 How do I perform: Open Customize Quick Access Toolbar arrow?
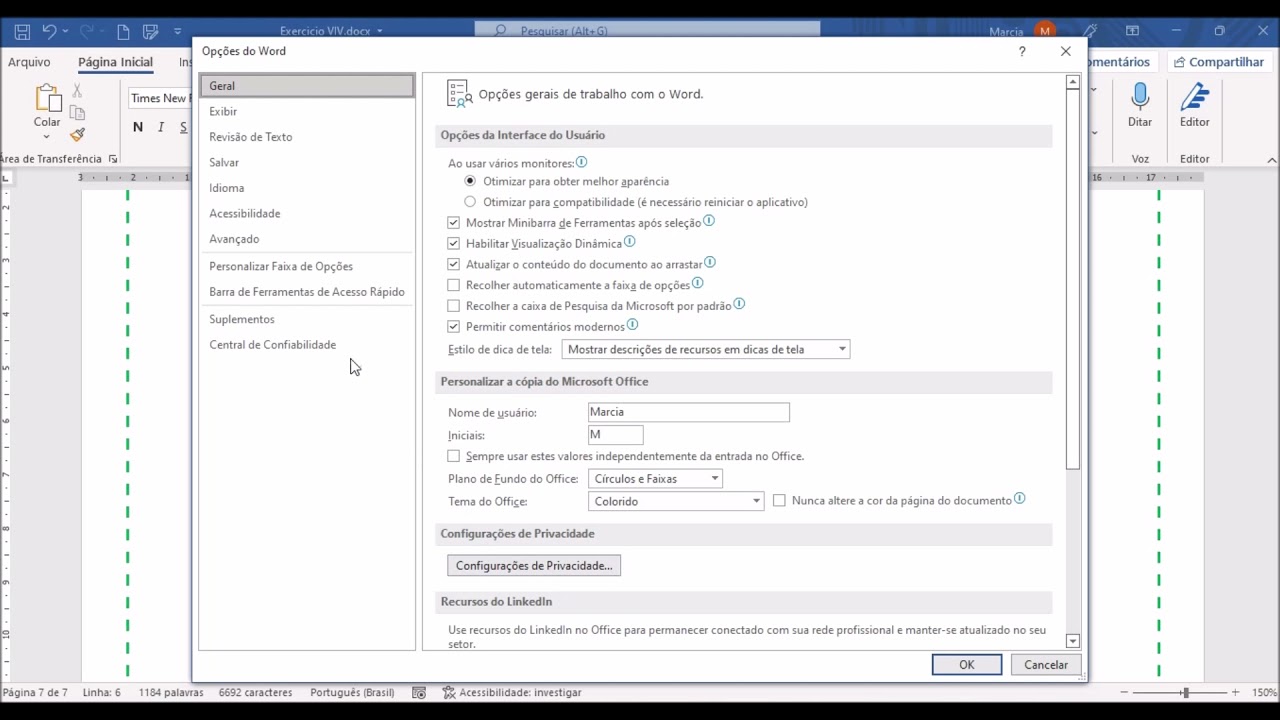[178, 32]
